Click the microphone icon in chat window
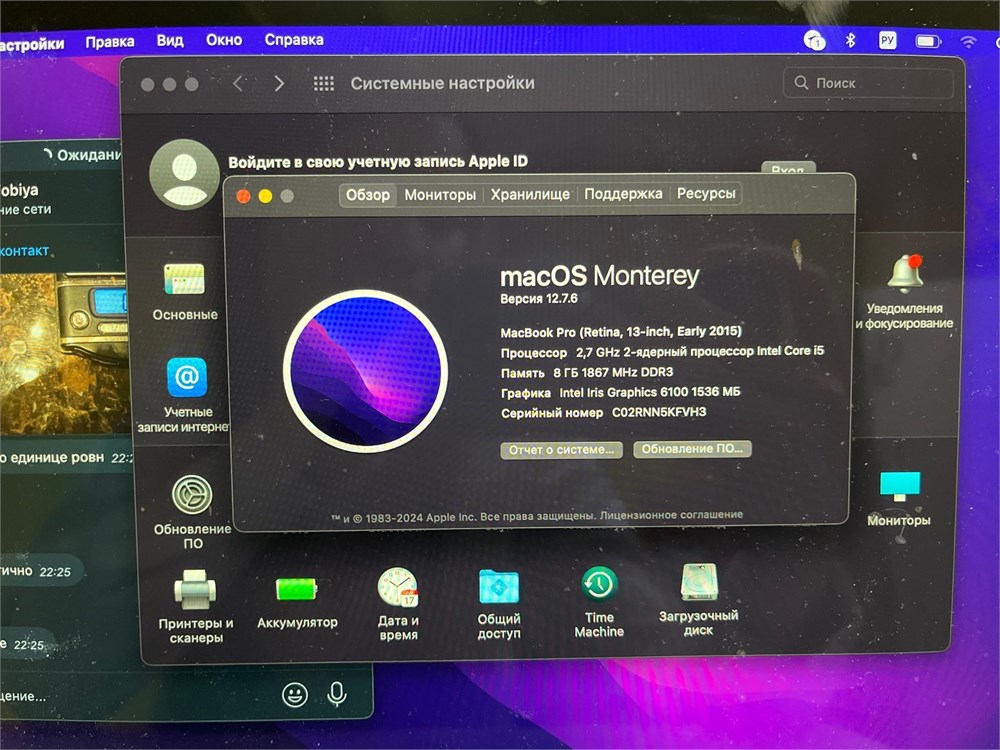The height and width of the screenshot is (750, 1000). pyautogui.click(x=337, y=694)
